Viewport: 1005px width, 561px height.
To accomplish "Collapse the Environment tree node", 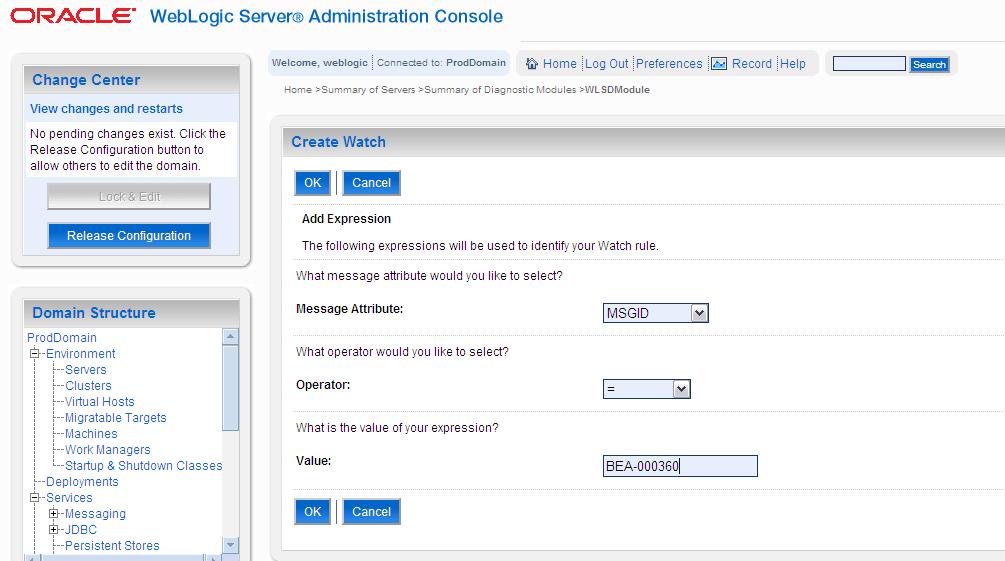I will pos(35,353).
